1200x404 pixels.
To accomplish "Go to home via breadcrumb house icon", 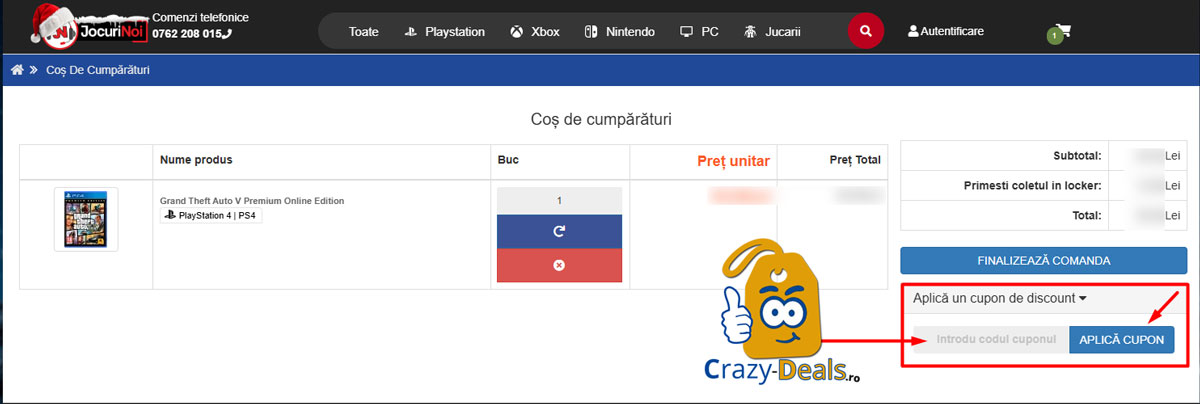I will coord(17,70).
